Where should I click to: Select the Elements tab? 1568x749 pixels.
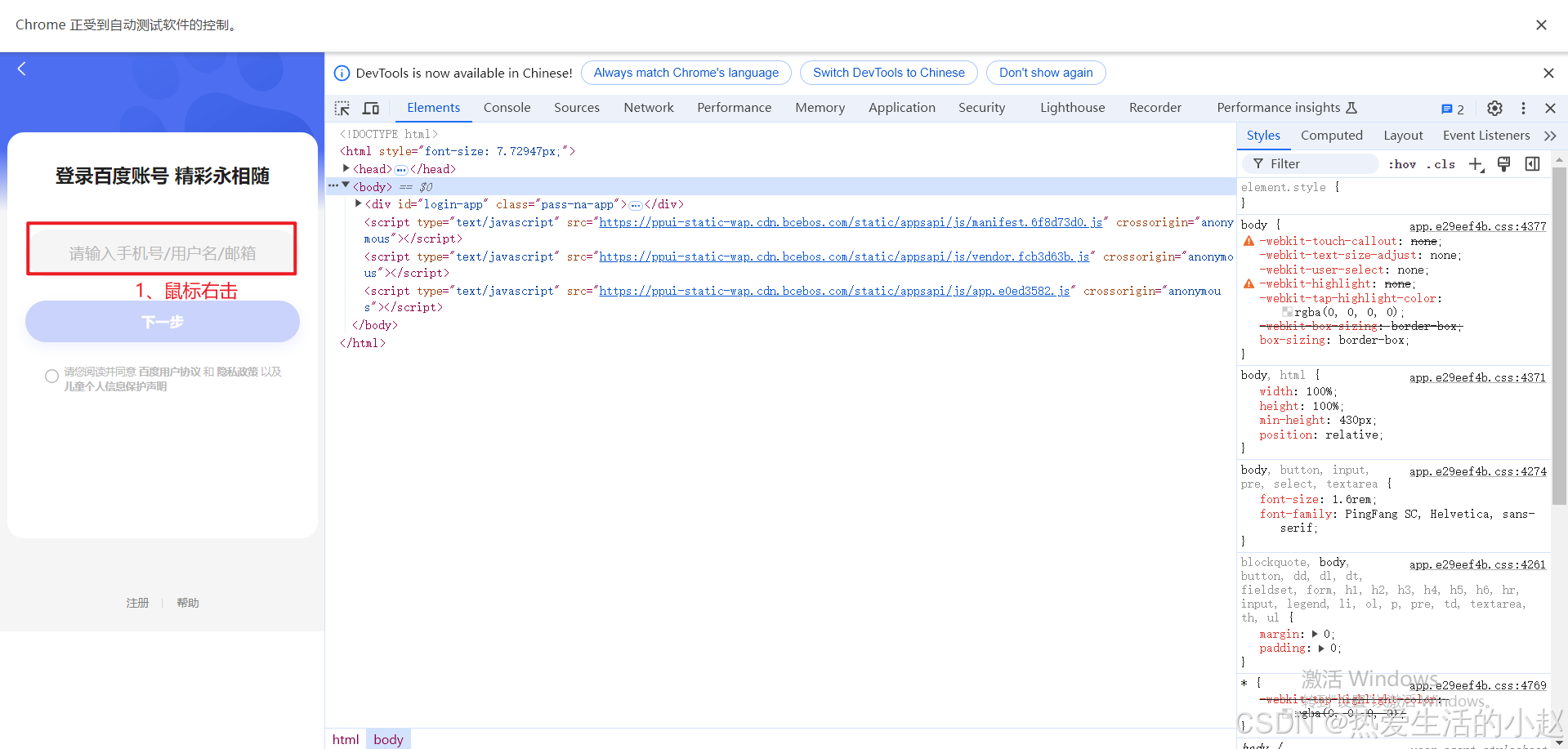click(433, 108)
